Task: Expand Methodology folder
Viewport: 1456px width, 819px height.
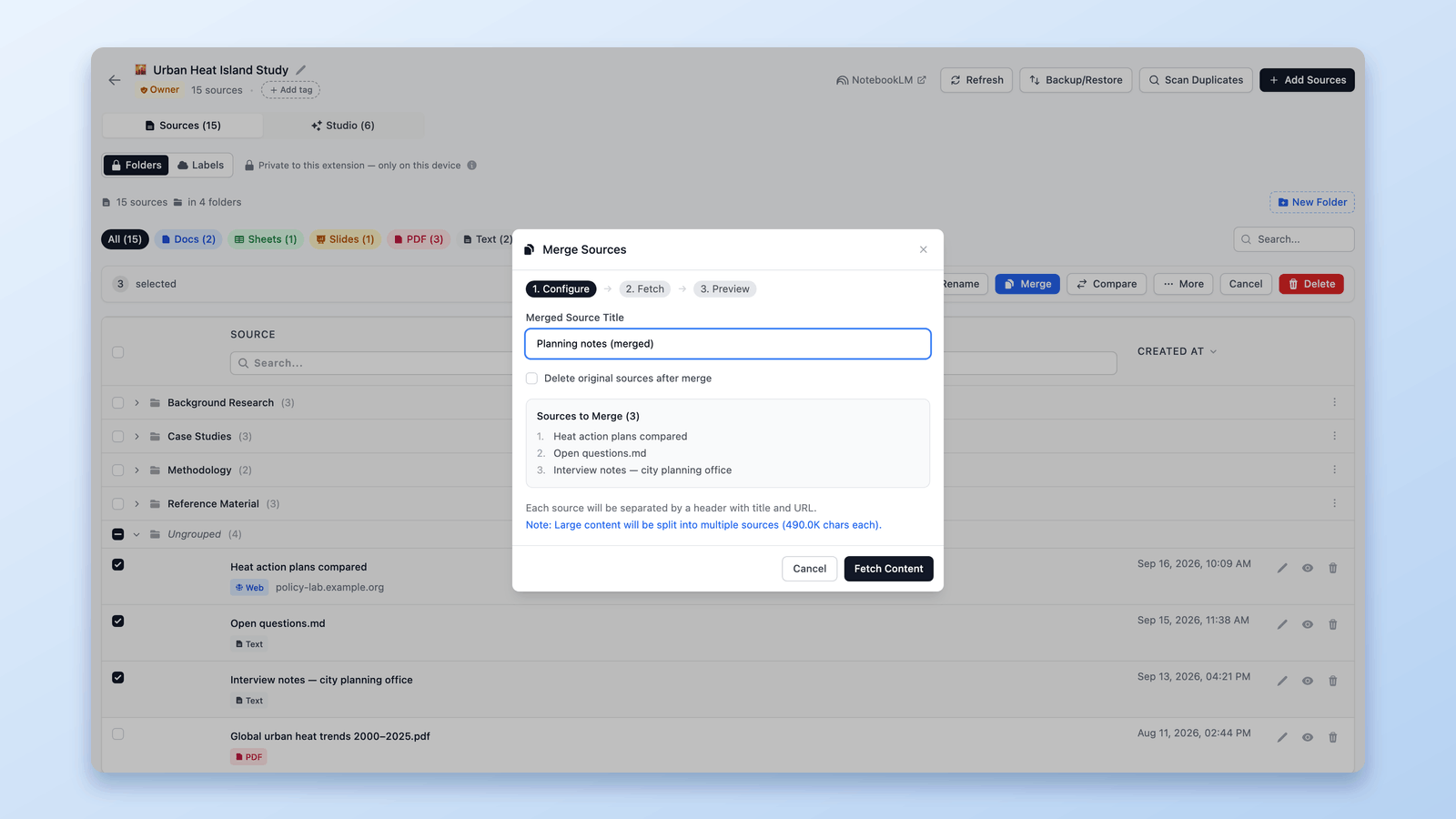Action: coord(136,470)
